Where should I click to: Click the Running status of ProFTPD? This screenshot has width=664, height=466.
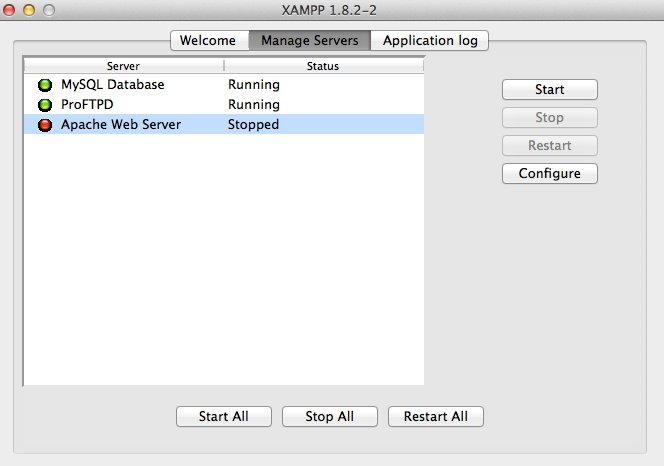pyautogui.click(x=254, y=105)
